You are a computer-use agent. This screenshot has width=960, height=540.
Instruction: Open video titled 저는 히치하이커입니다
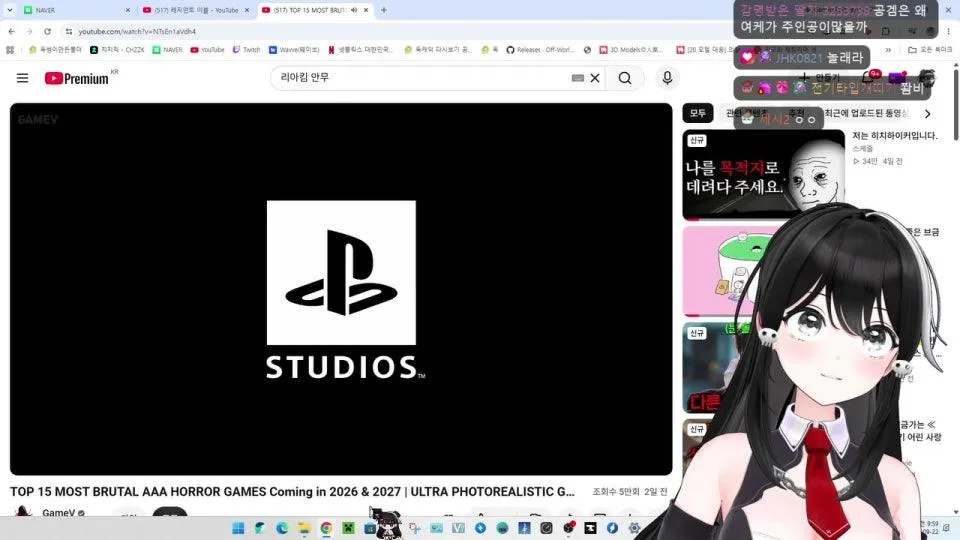point(894,135)
